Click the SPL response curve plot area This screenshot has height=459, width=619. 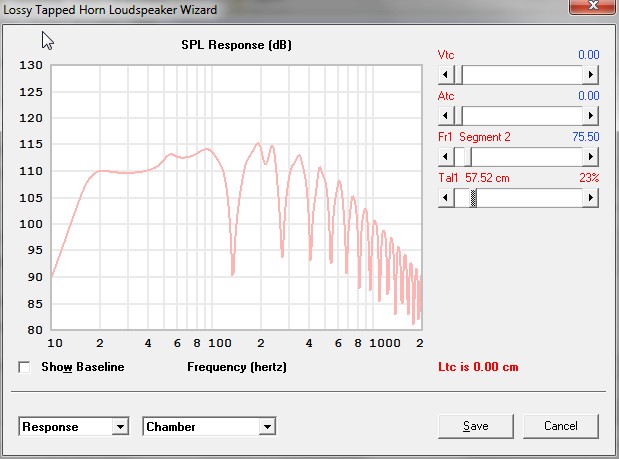[x=237, y=197]
